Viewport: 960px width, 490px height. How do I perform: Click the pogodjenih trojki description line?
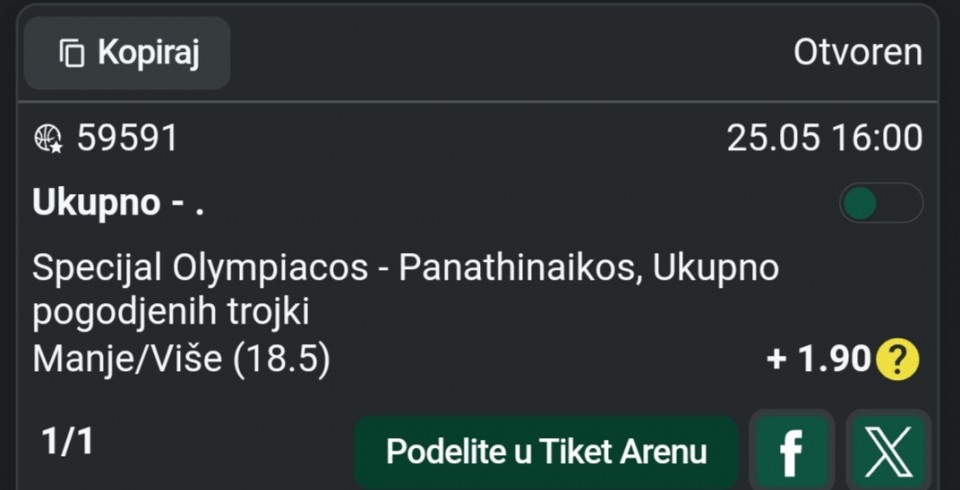point(171,313)
